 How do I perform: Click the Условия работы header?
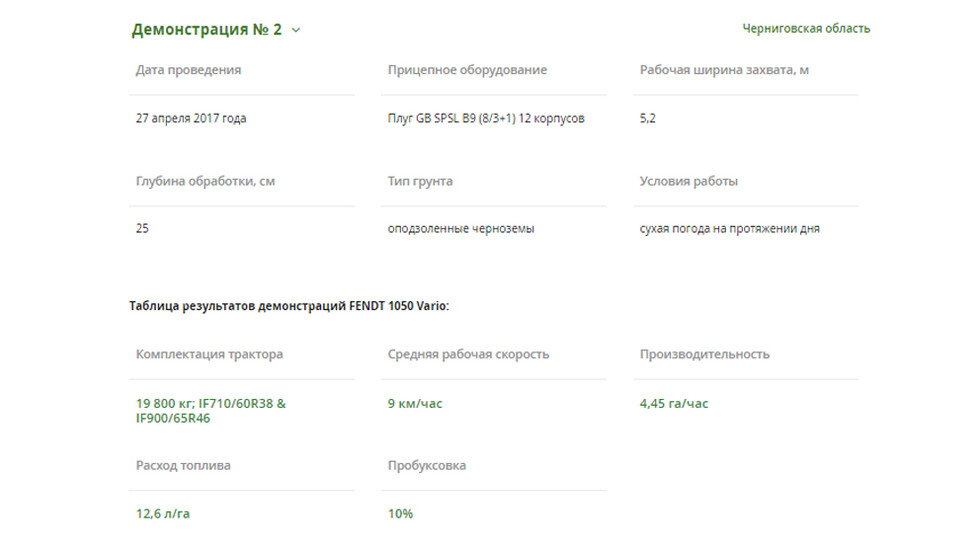click(688, 181)
